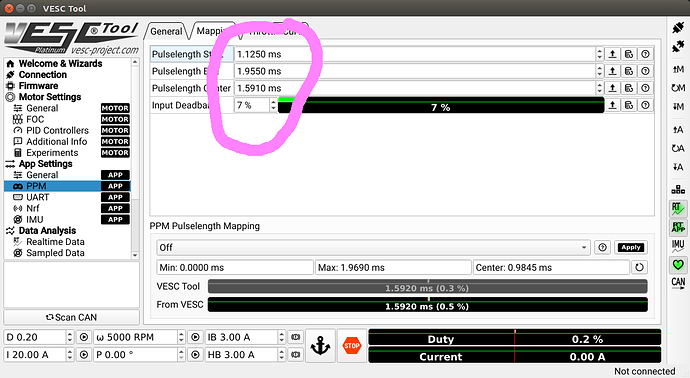690x378 pixels.
Task: Click brake icon next to IB 3.00 A
Action: [x=296, y=338]
